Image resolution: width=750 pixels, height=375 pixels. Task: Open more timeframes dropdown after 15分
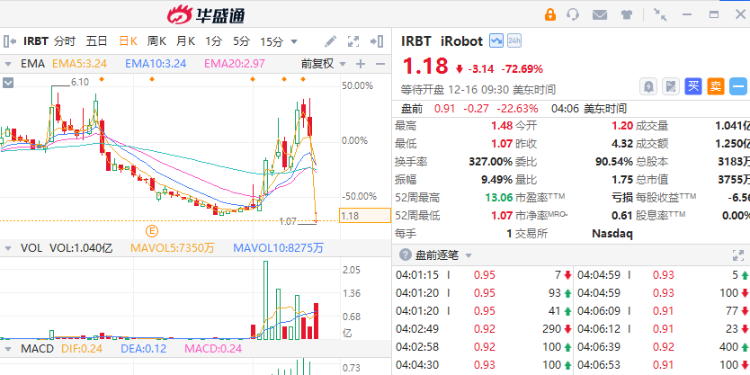pos(294,42)
